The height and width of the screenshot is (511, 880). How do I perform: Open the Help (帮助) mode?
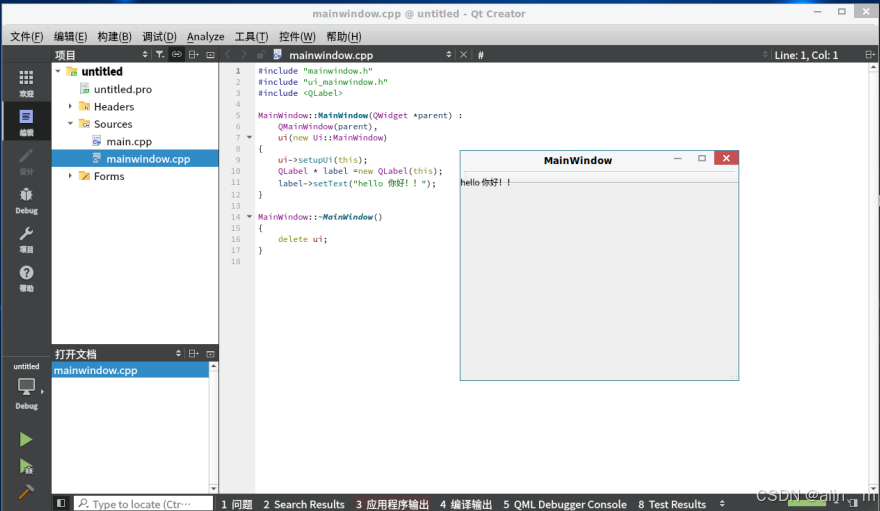coord(26,278)
